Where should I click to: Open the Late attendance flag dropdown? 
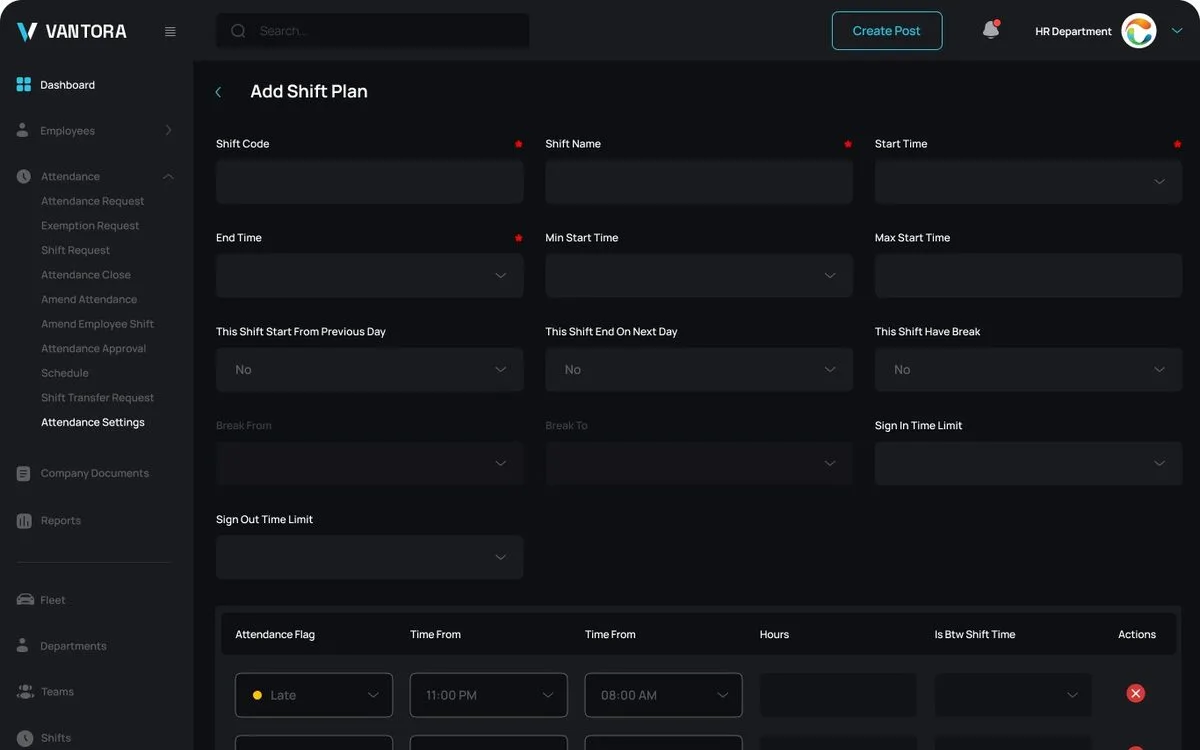[x=314, y=695]
